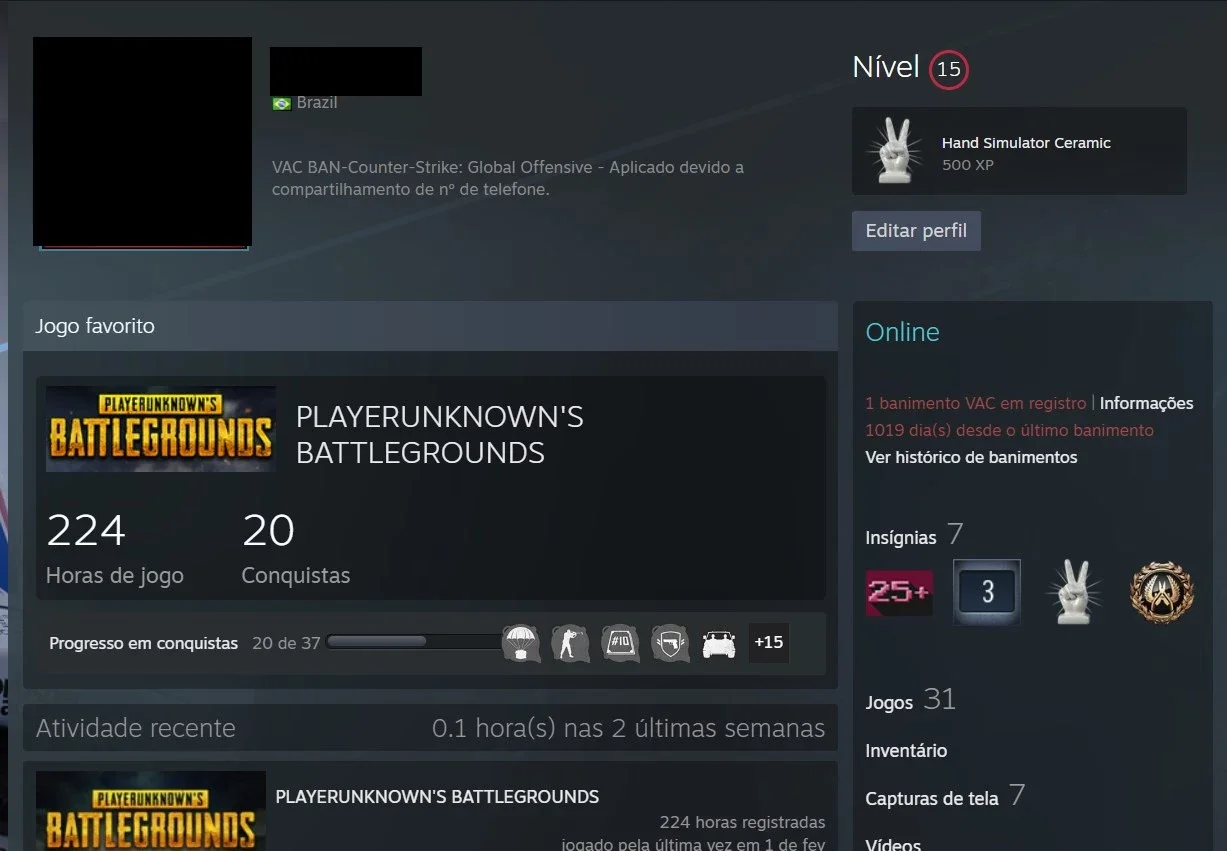The height and width of the screenshot is (851, 1227).
Task: Open the Vídeos link
Action: pos(893,844)
